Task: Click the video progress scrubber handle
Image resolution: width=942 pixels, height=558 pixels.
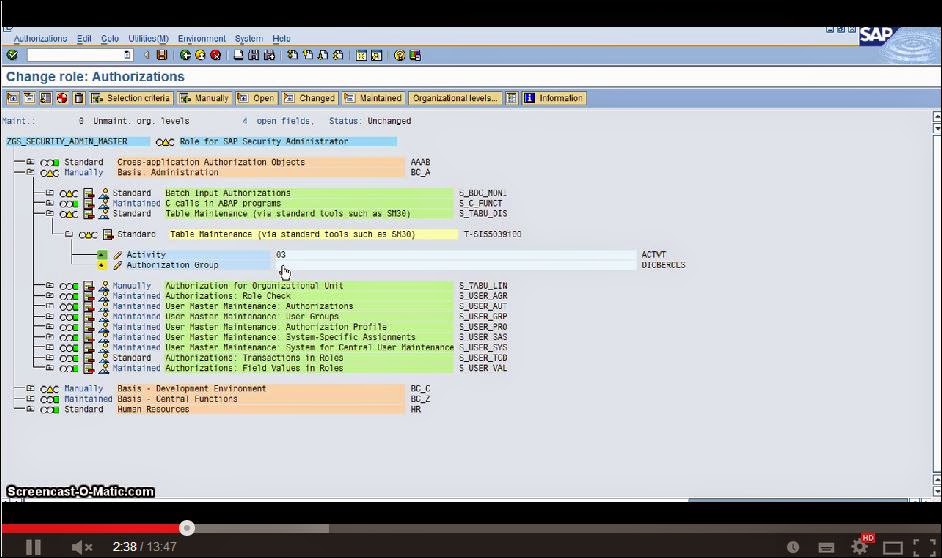Action: (187, 528)
